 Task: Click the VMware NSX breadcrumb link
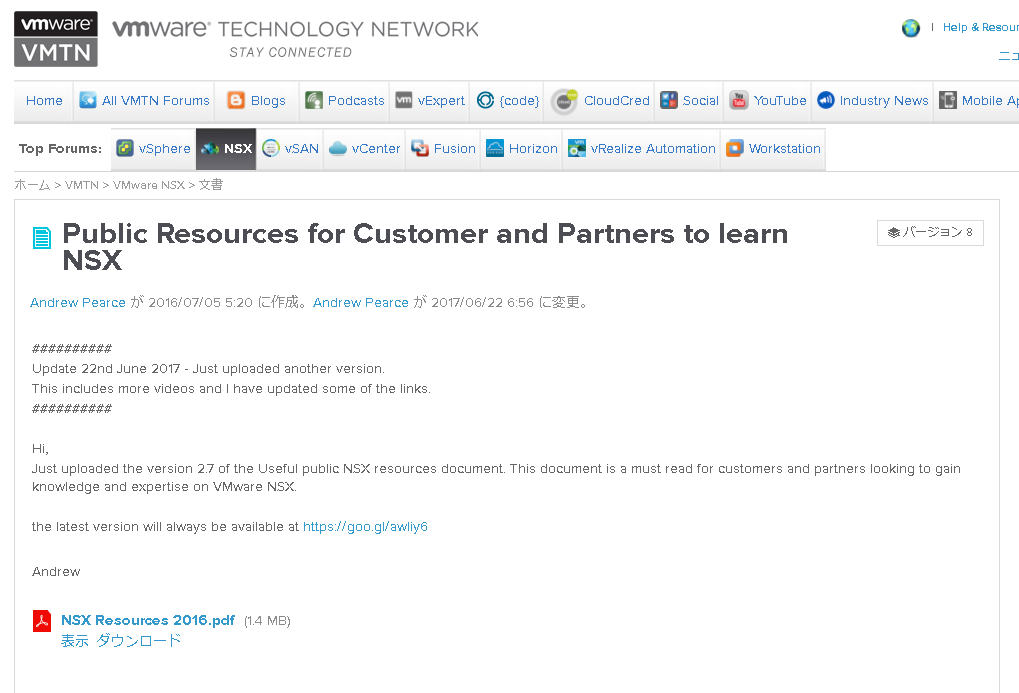point(149,185)
